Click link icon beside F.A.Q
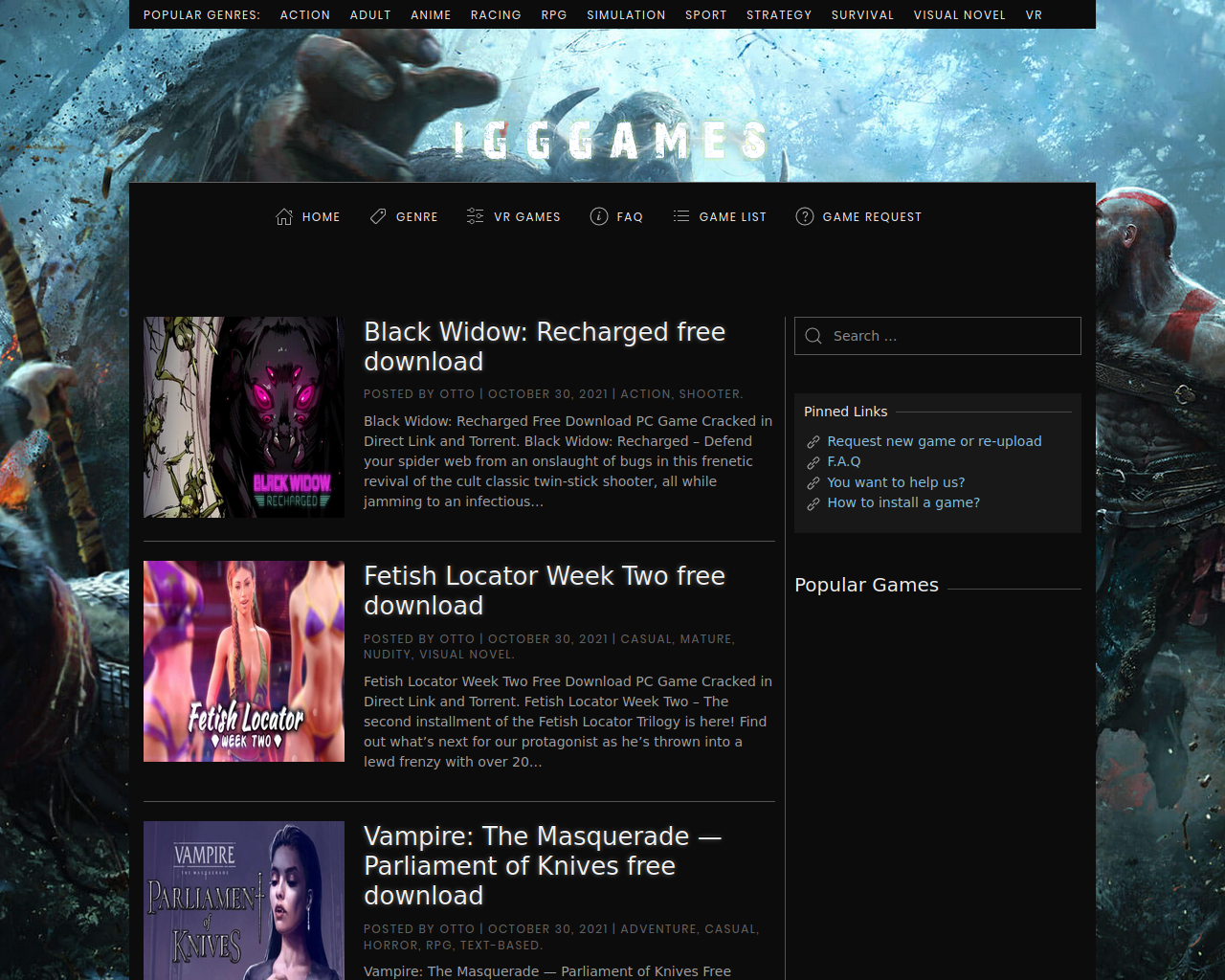 pyautogui.click(x=813, y=462)
